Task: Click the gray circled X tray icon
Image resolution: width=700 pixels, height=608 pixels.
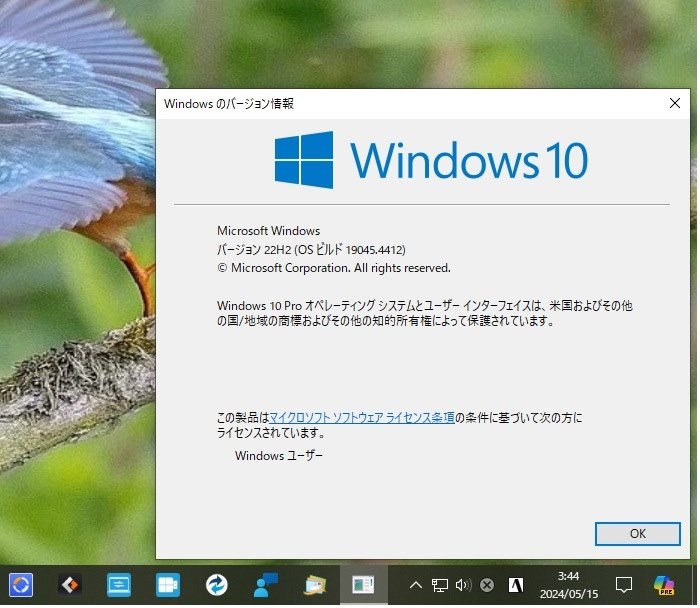Action: pyautogui.click(x=487, y=585)
